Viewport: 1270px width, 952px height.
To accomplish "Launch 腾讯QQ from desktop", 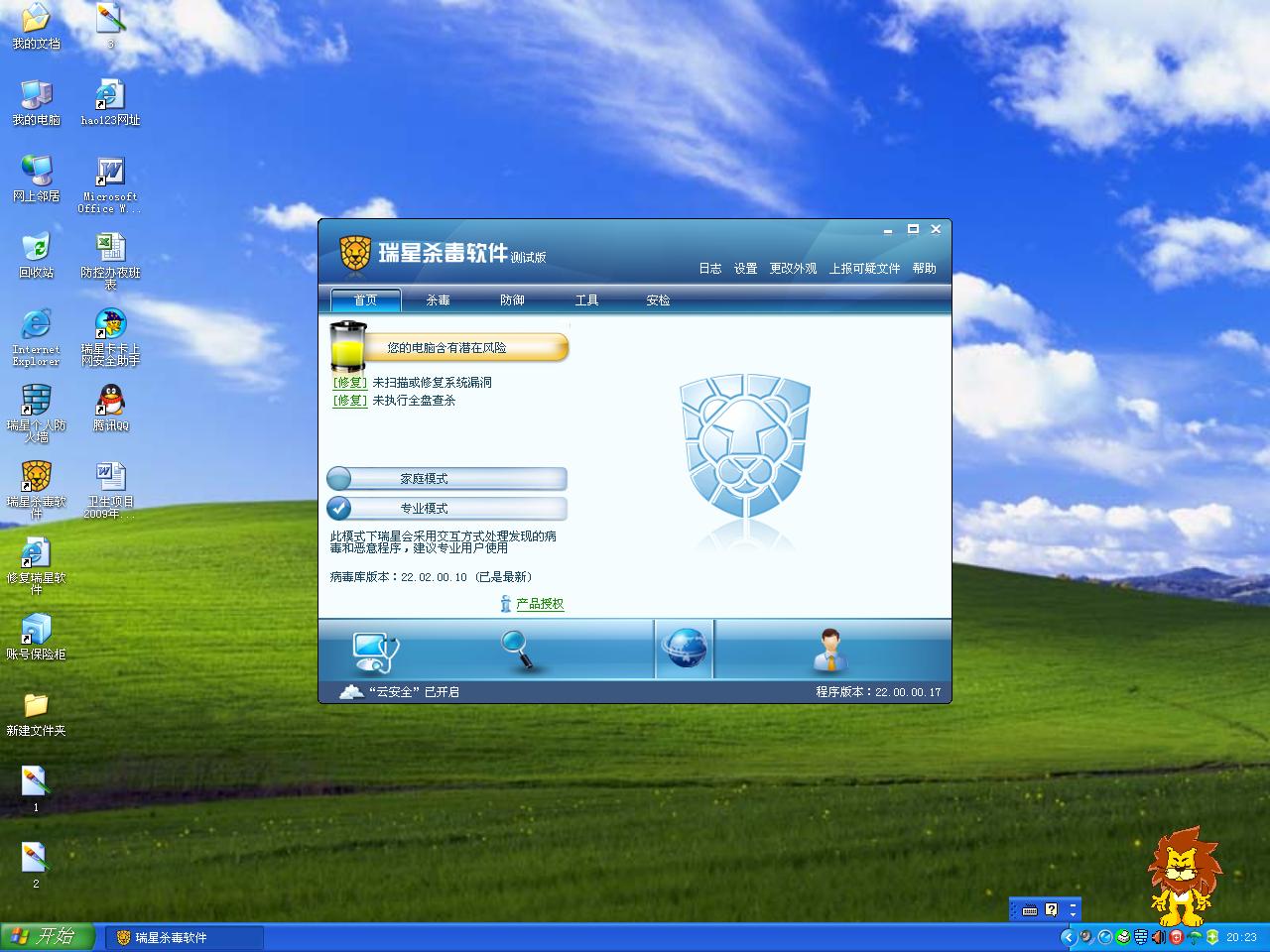I will 110,408.
